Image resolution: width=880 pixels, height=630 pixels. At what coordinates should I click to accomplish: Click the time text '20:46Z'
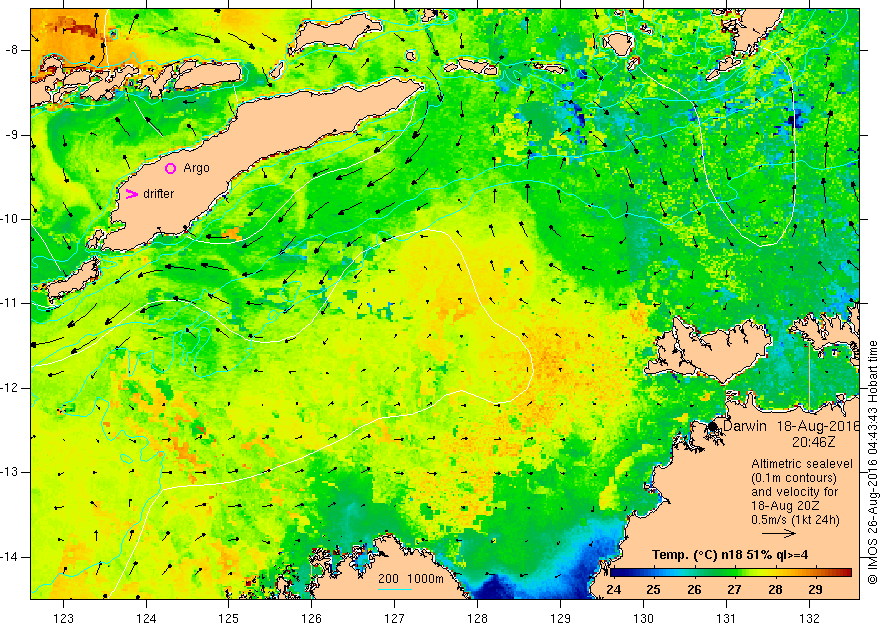click(813, 442)
